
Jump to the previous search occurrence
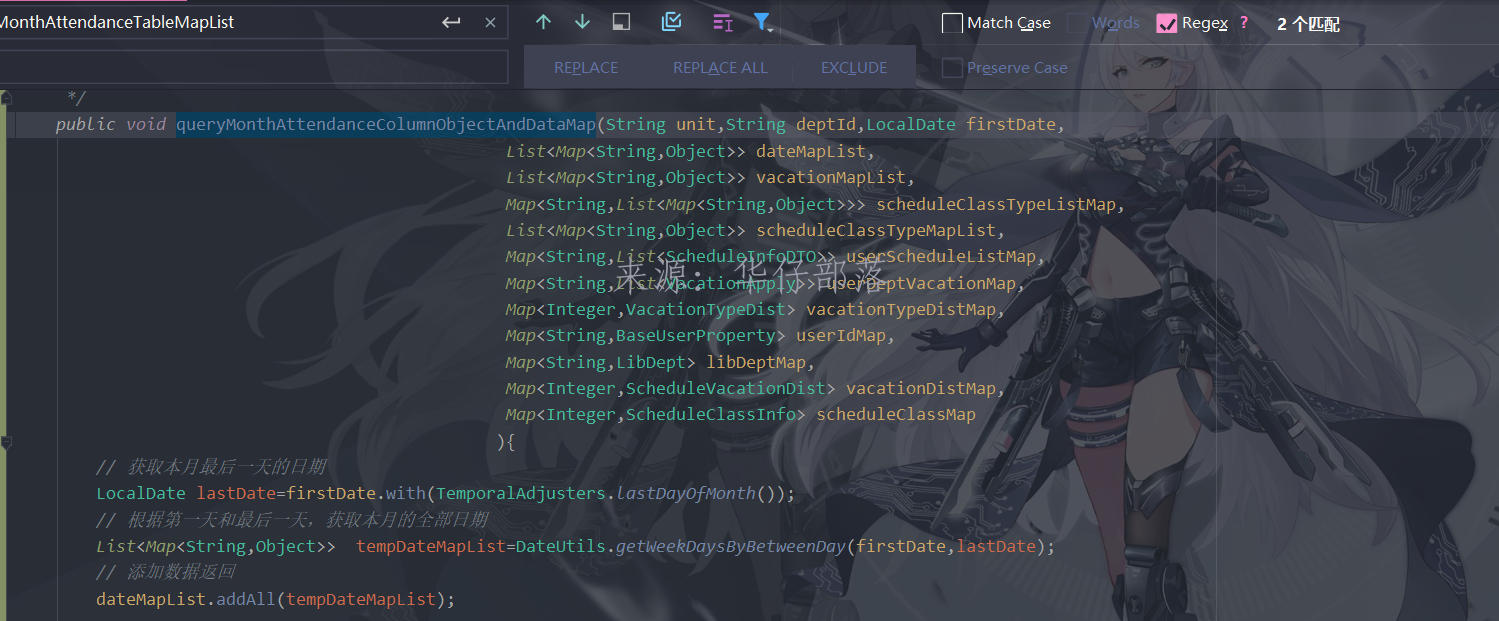(x=543, y=22)
